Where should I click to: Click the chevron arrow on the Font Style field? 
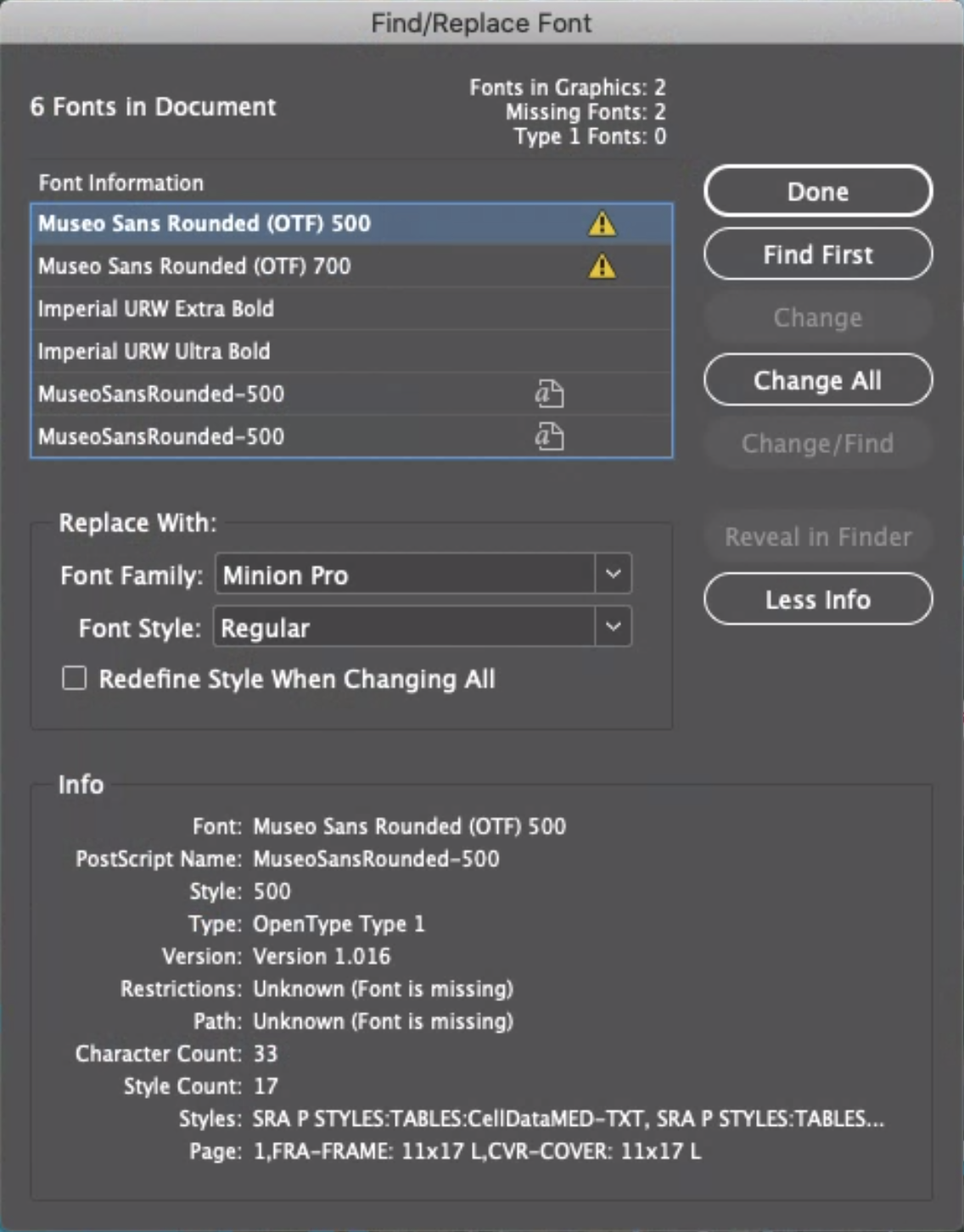click(613, 628)
